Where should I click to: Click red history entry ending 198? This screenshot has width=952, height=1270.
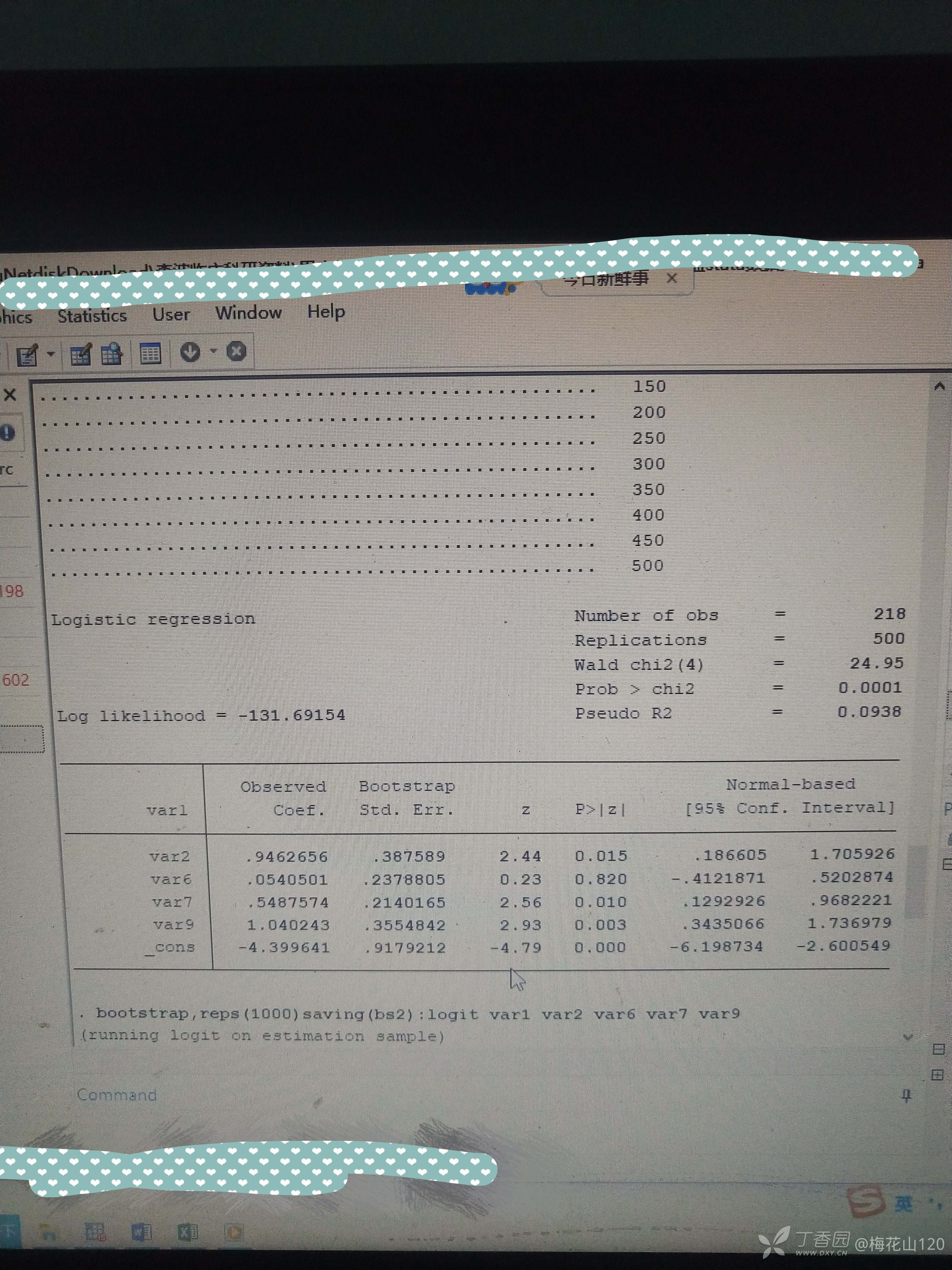pyautogui.click(x=11, y=591)
